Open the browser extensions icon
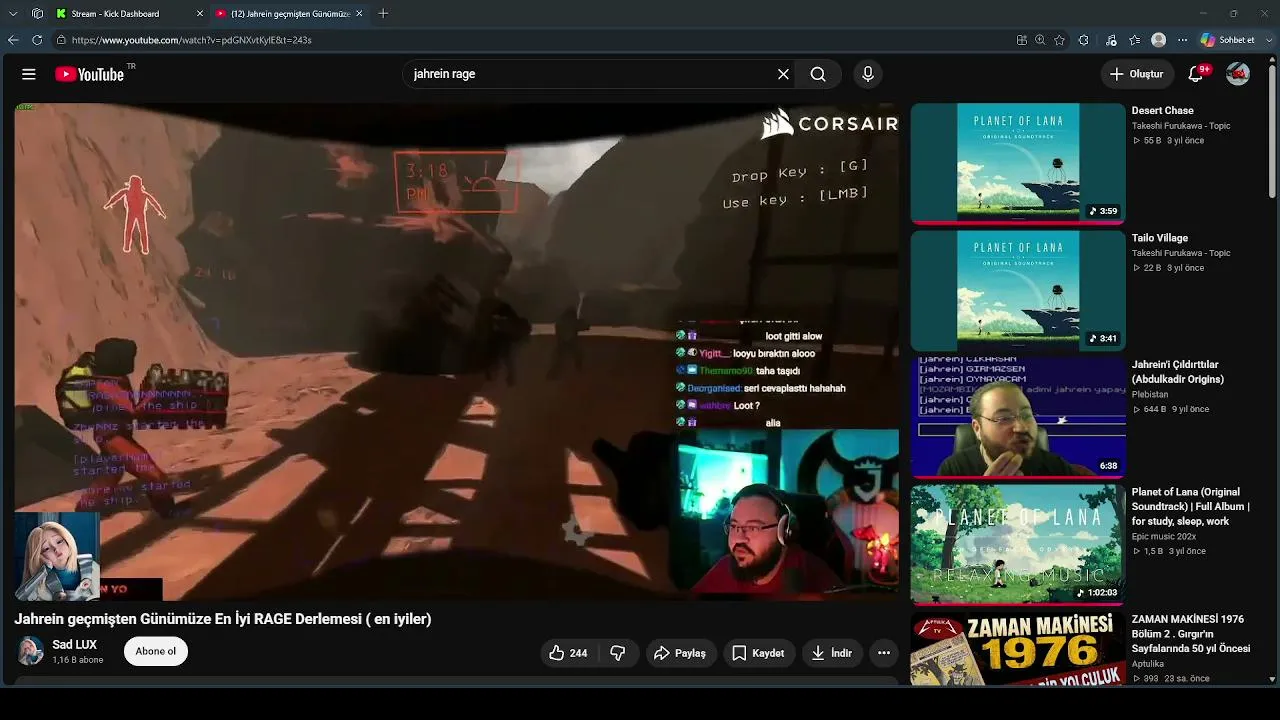Screen dimensions: 1280x720 pos(1083,40)
